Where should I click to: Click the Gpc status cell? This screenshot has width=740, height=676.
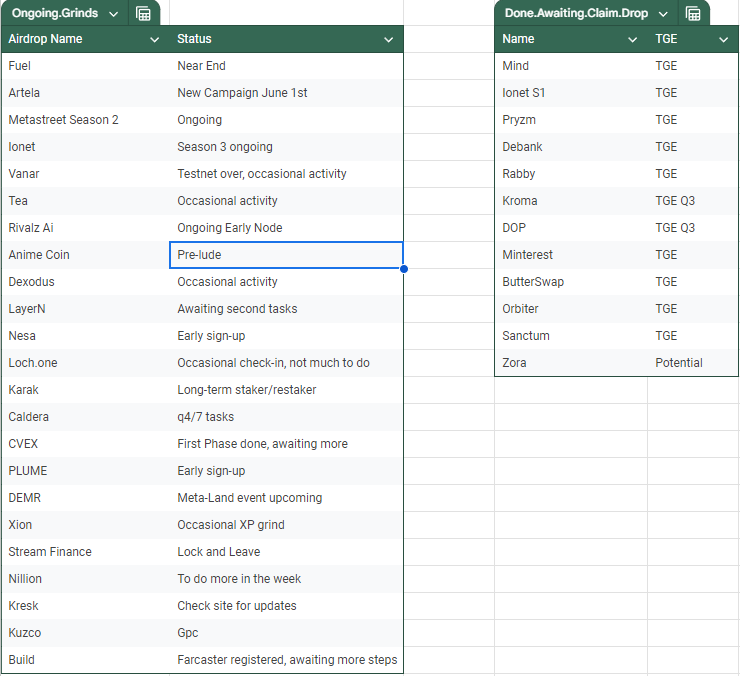(x=286, y=633)
